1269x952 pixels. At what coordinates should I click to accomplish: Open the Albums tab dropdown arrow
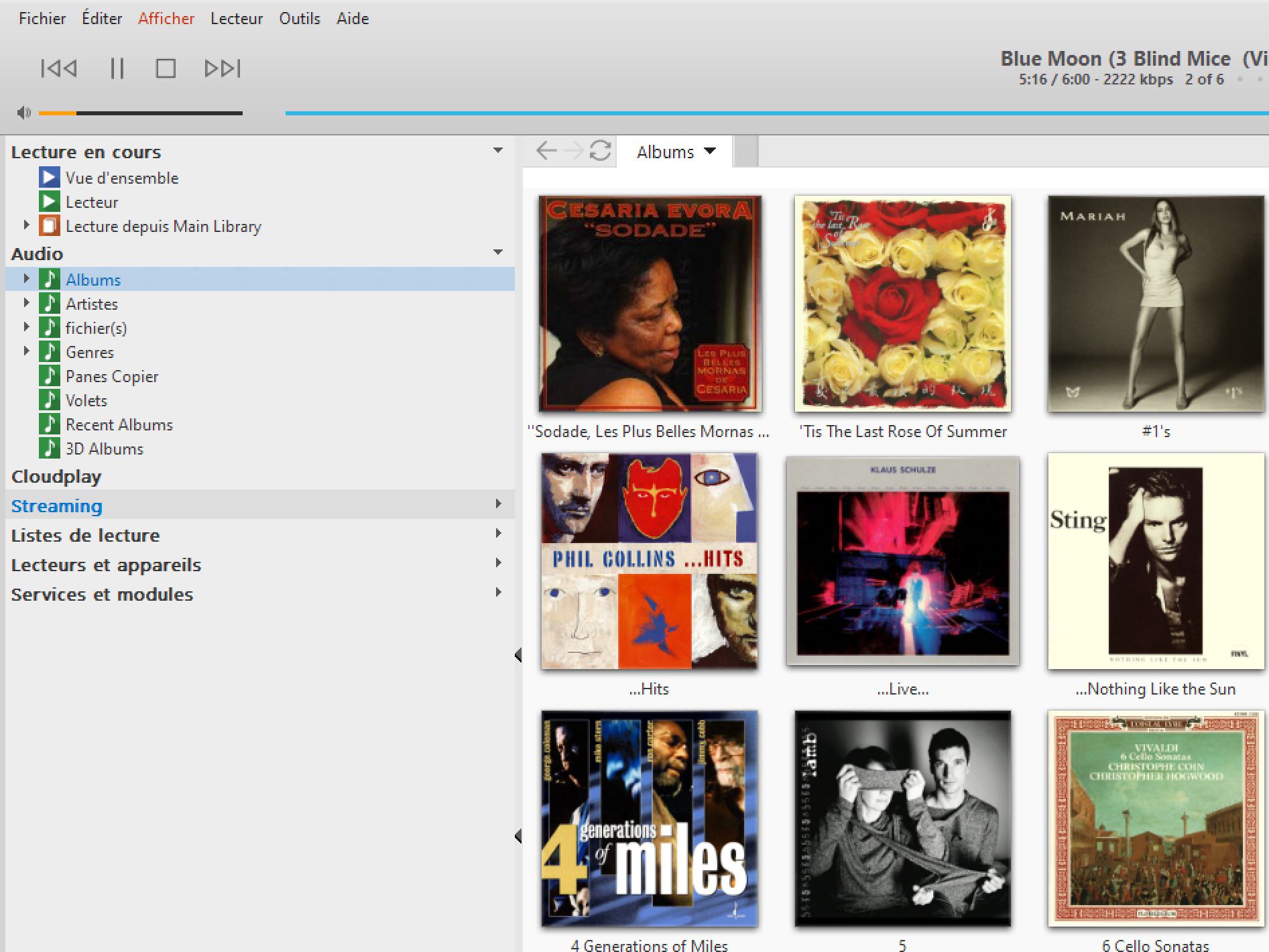711,152
